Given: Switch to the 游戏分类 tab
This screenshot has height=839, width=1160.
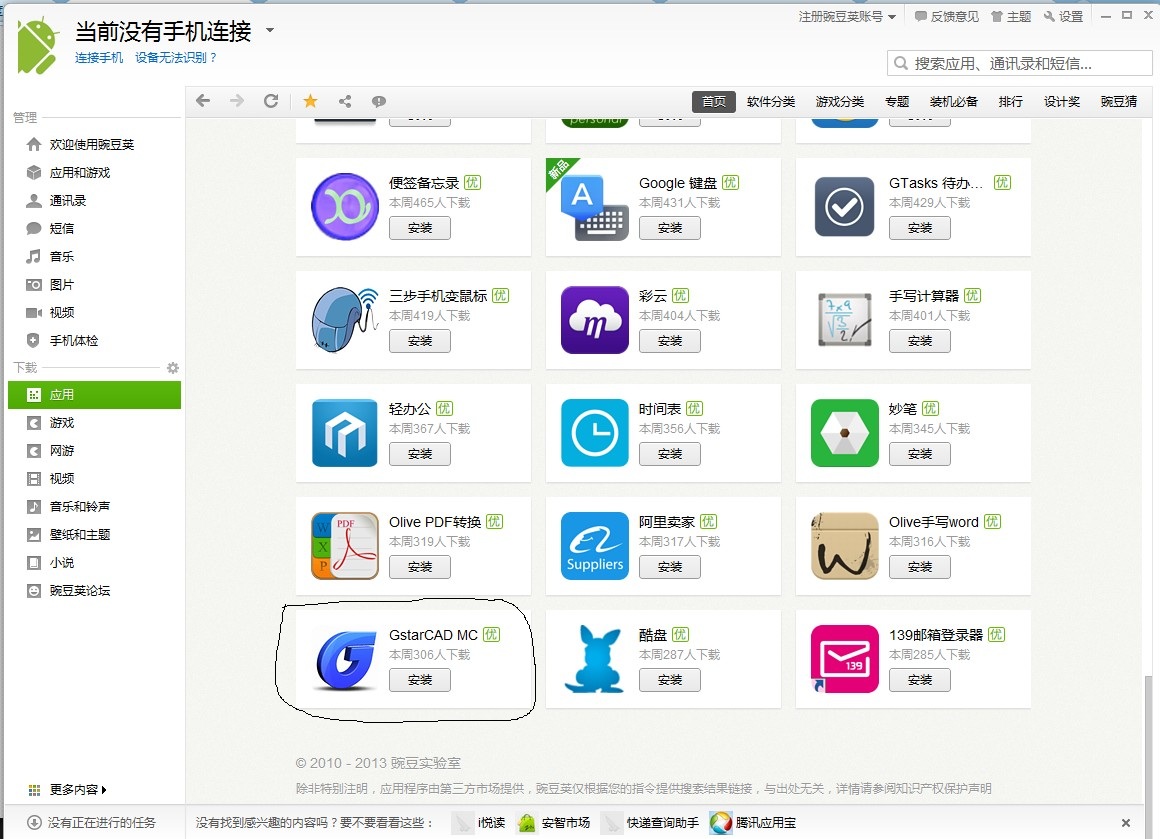Looking at the screenshot, I should (840, 101).
